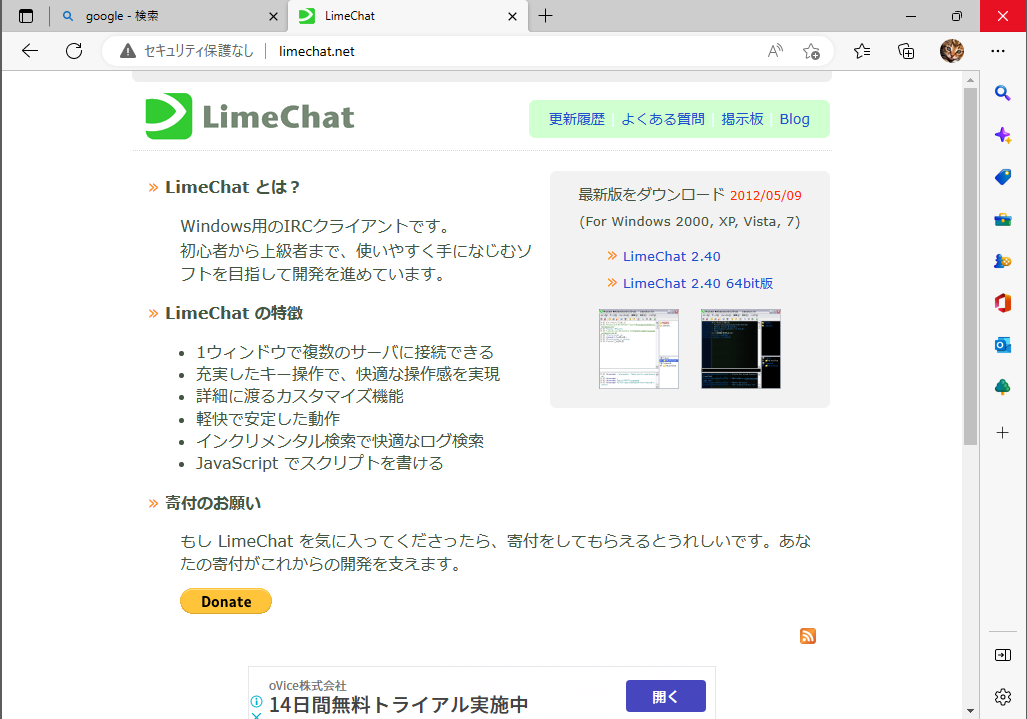Click the yellow Donate button

pos(225,601)
